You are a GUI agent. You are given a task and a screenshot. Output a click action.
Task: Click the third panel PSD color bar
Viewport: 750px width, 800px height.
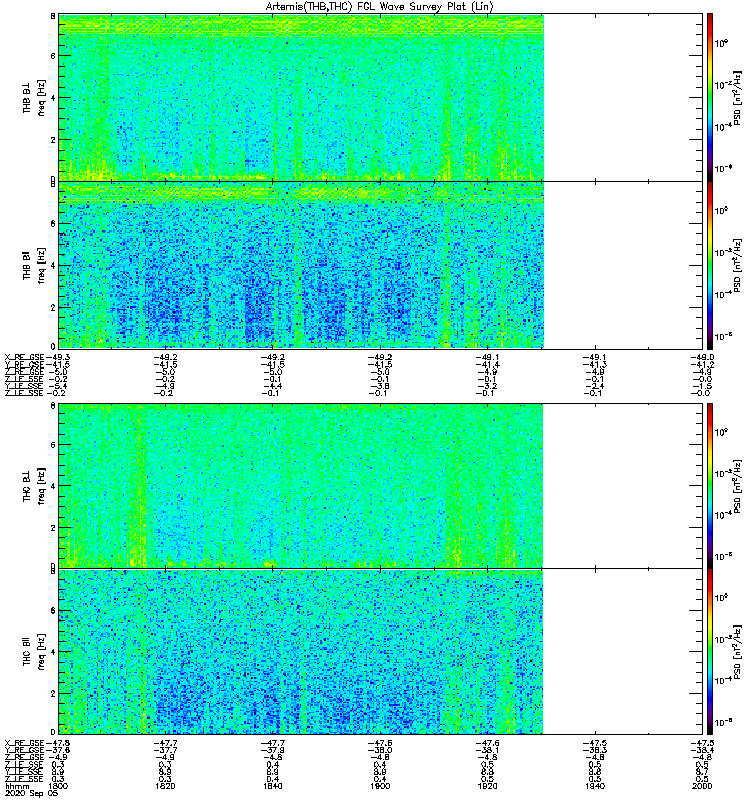[x=710, y=486]
